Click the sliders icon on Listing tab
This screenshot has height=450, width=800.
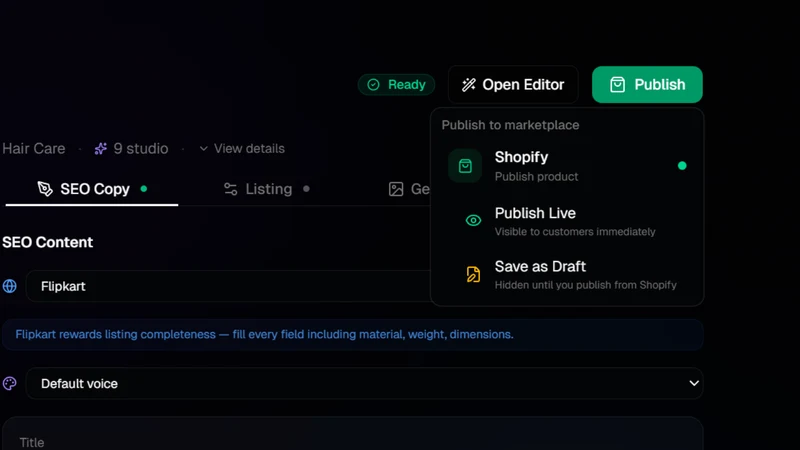tap(231, 189)
